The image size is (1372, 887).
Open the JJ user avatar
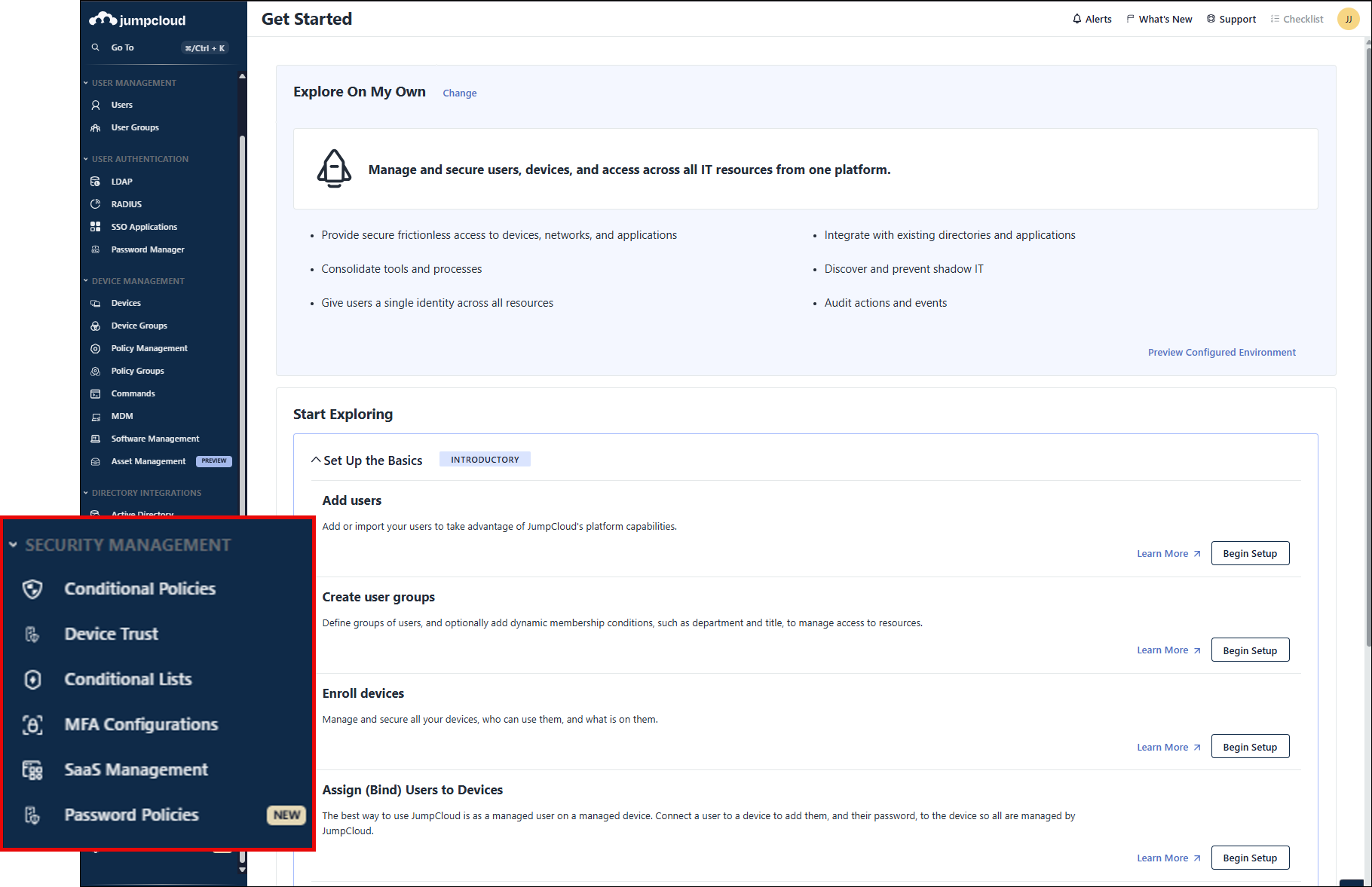[1348, 19]
